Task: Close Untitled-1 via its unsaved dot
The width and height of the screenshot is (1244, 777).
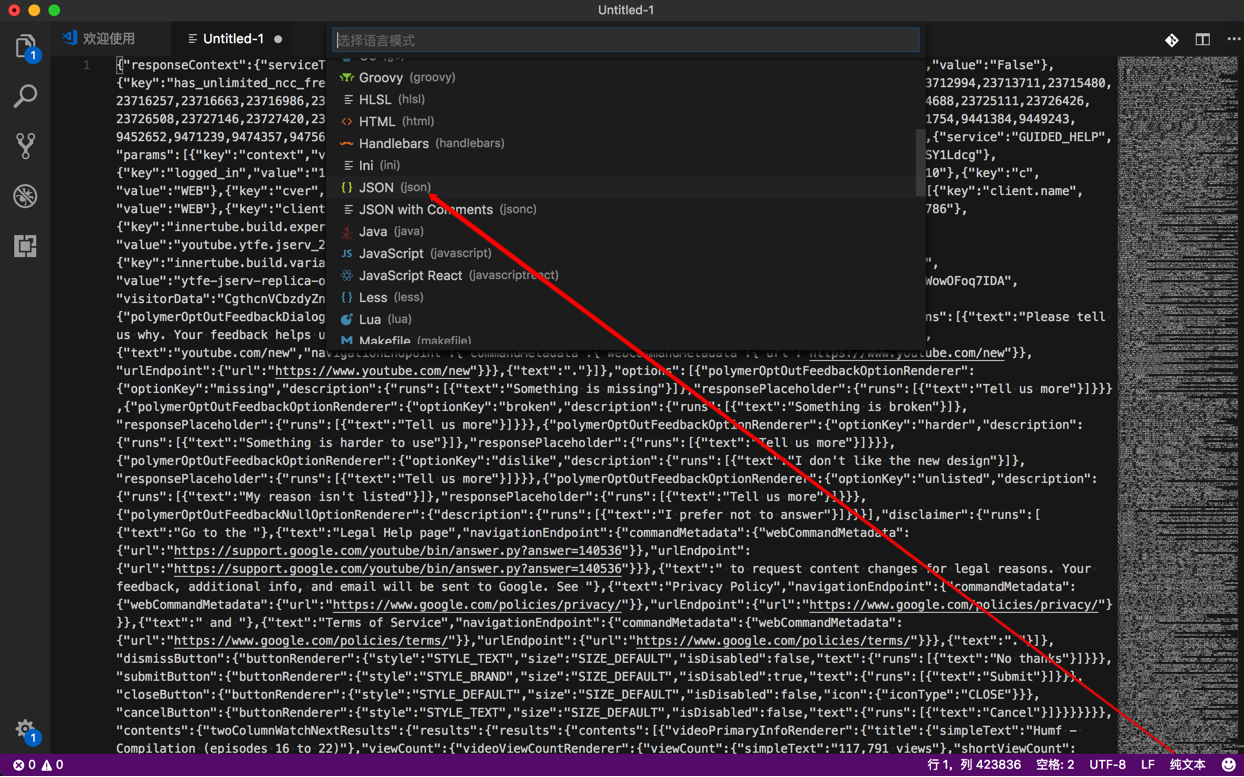Action: coord(278,39)
